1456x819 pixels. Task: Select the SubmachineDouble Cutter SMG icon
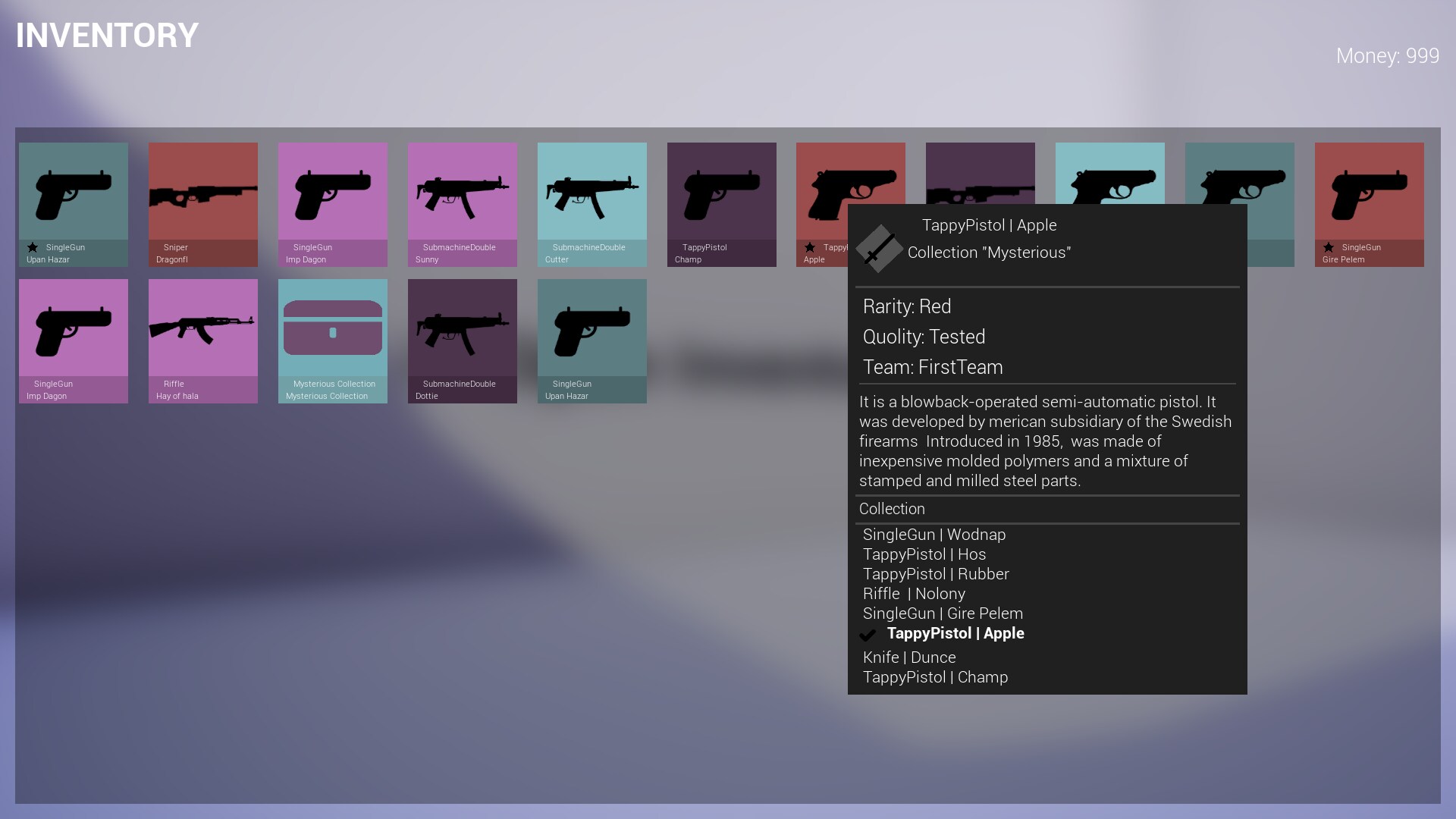(x=591, y=193)
